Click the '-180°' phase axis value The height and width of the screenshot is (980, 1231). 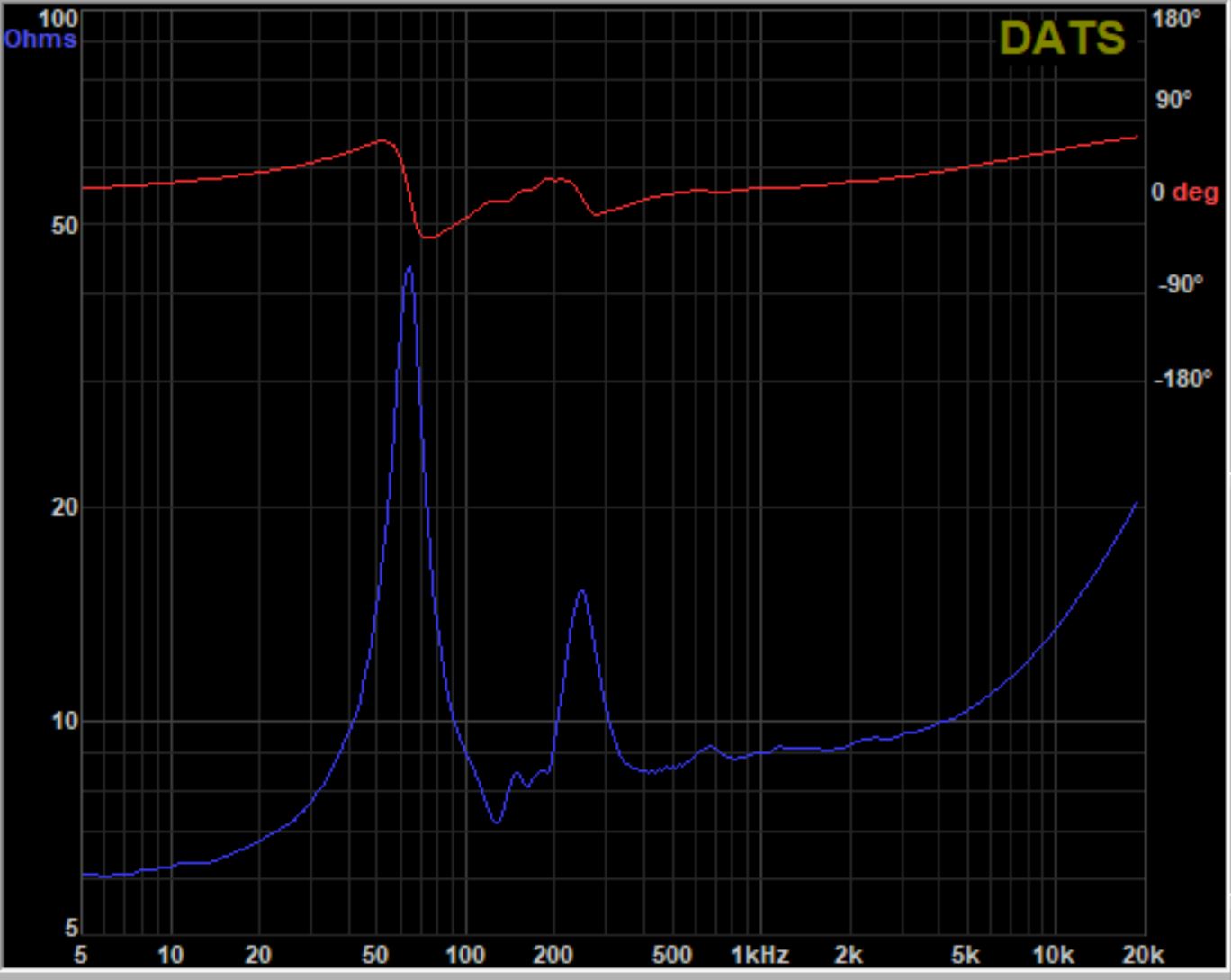[x=1182, y=379]
